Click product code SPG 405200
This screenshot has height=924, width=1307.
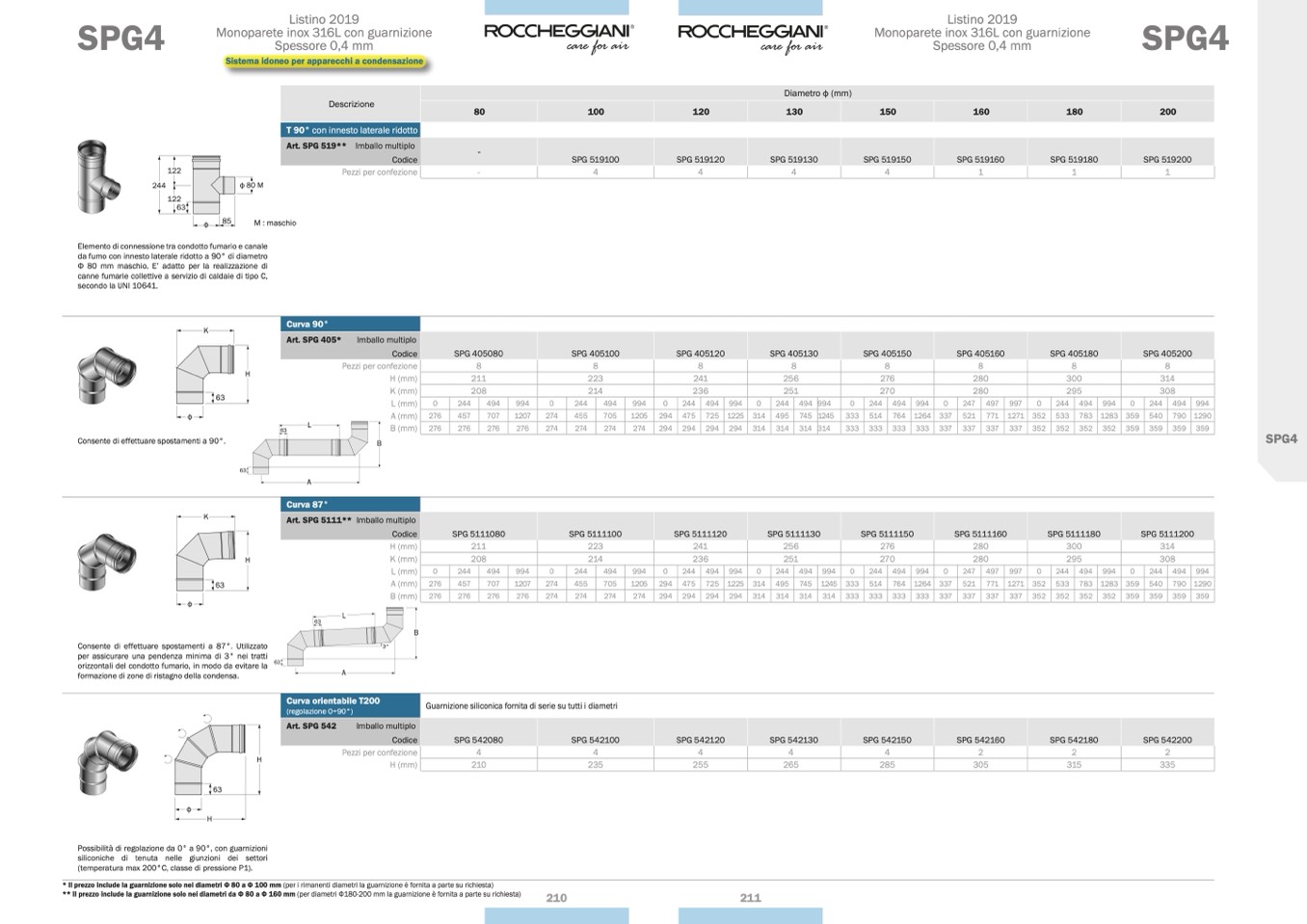(x=1166, y=354)
